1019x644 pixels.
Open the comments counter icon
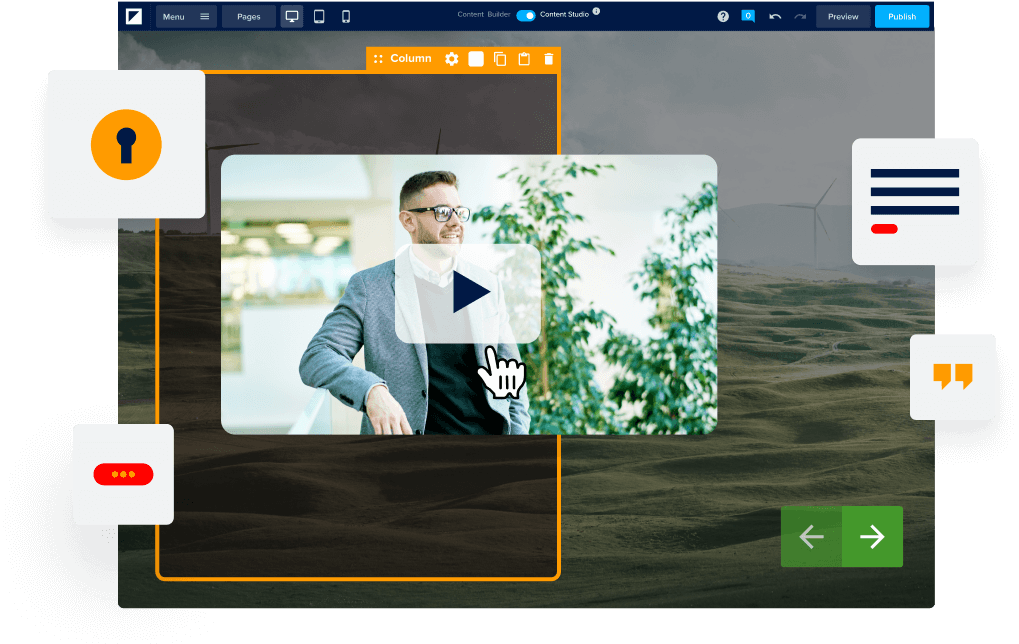pyautogui.click(x=748, y=16)
